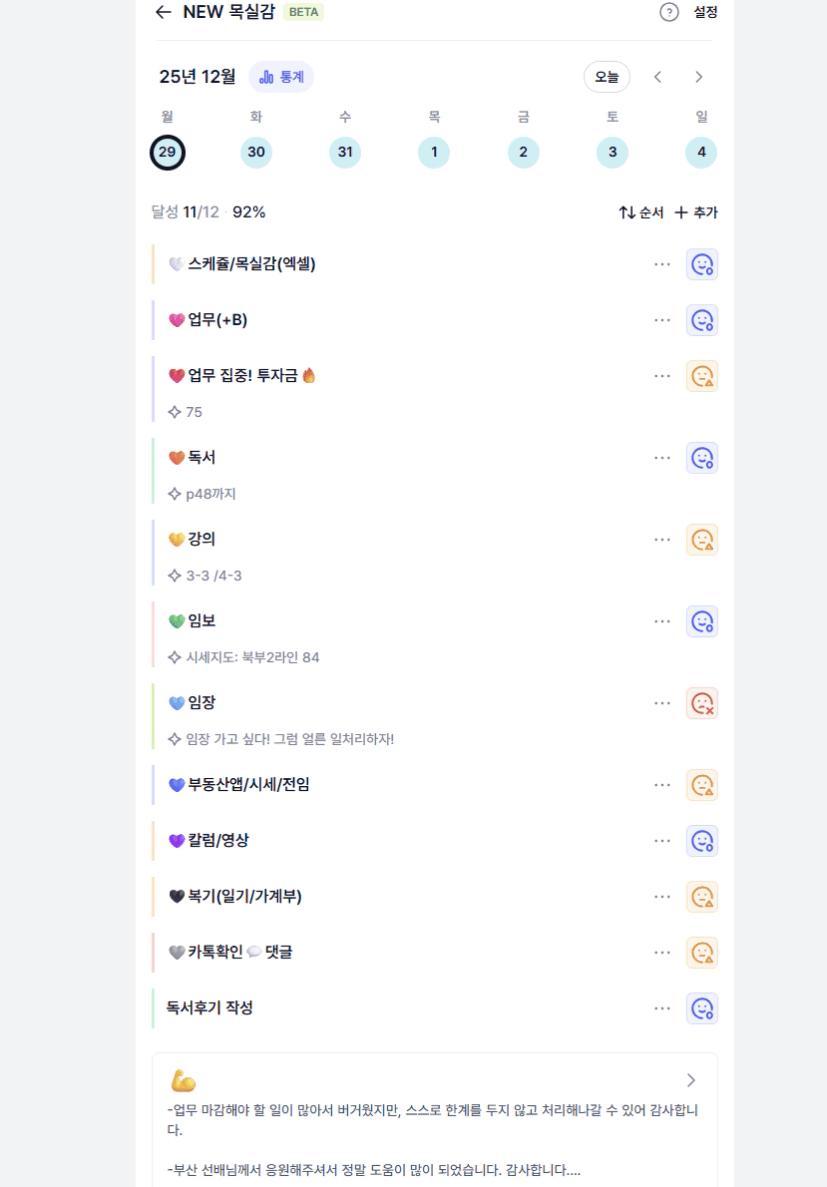The height and width of the screenshot is (1187, 827).
Task: Go to next week with right chevron
Action: coord(699,77)
